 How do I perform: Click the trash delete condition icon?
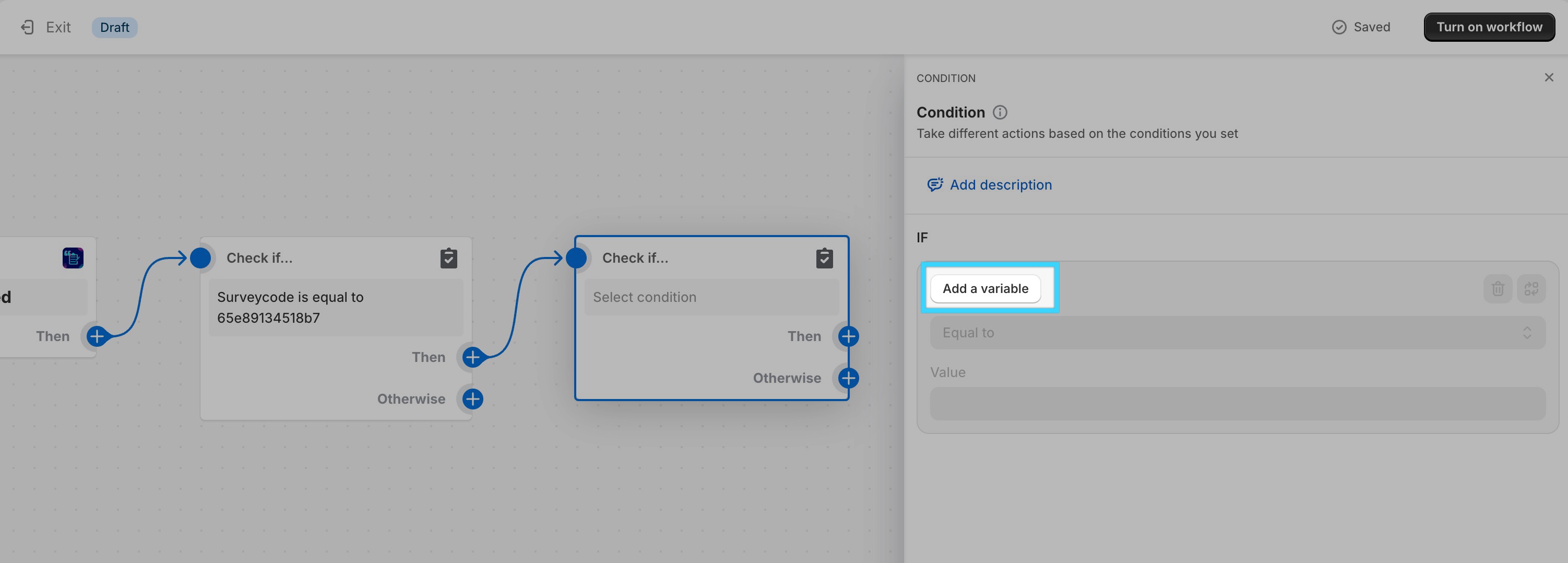(x=1498, y=288)
